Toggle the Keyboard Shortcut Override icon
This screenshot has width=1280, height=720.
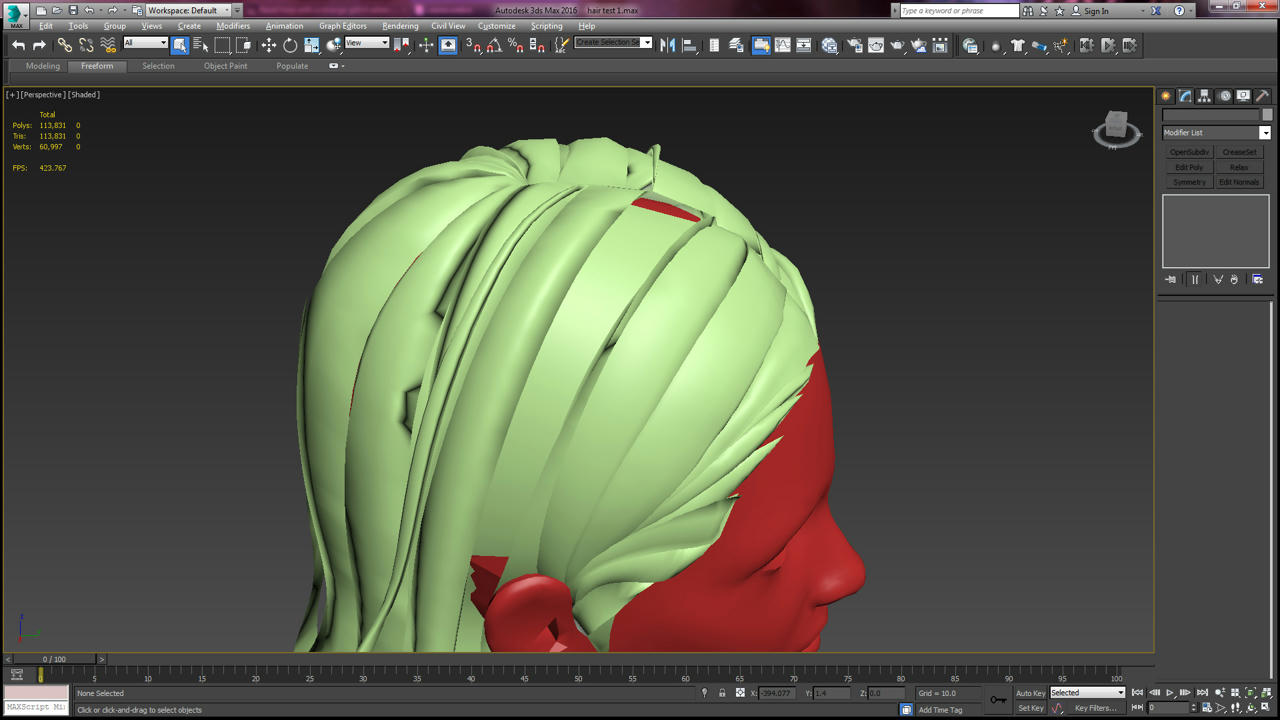pos(448,45)
